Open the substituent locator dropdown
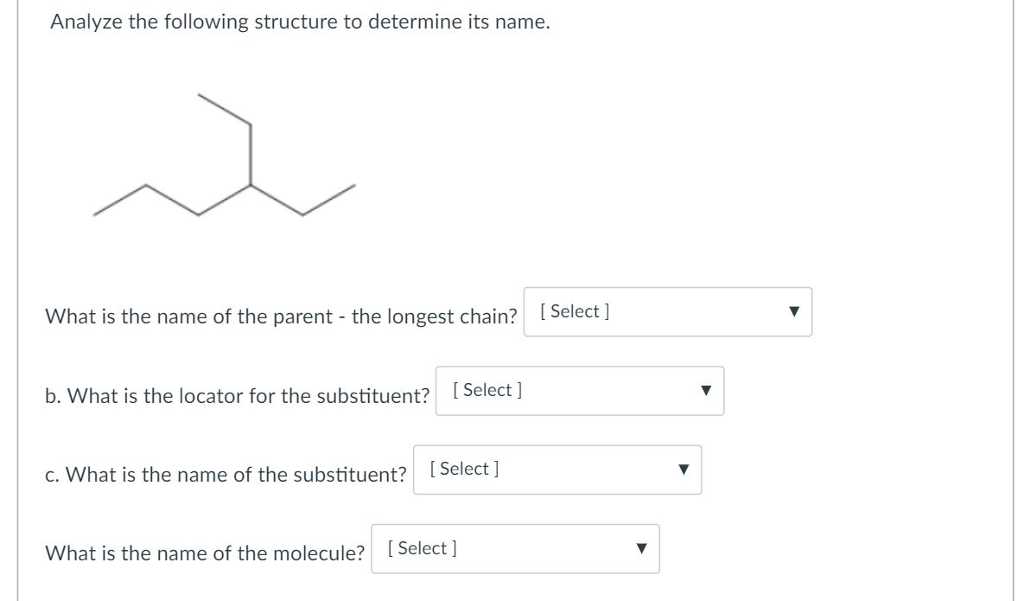The image size is (1024, 601). click(579, 391)
